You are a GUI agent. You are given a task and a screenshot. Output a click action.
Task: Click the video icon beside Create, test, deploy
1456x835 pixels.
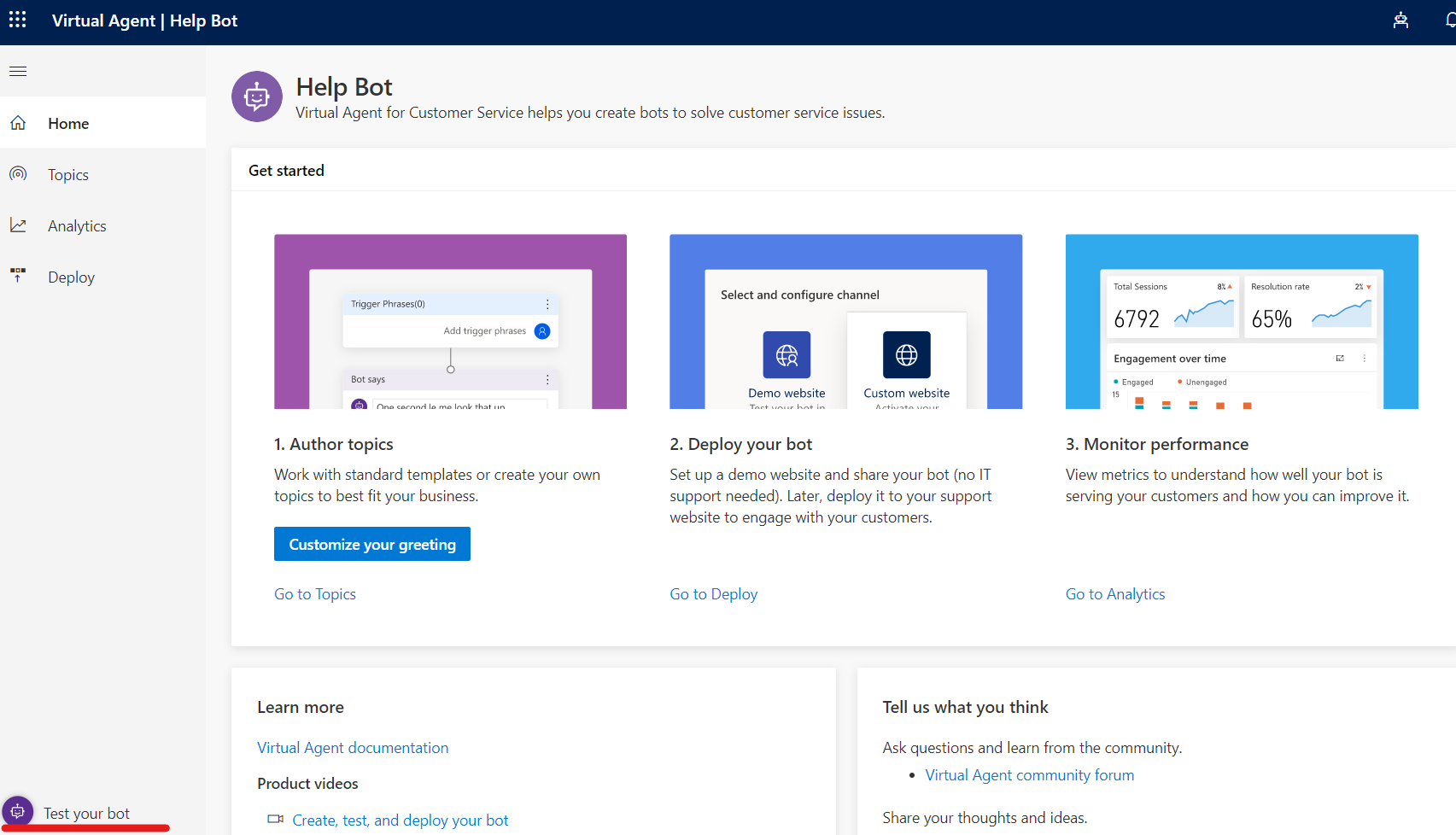point(276,820)
